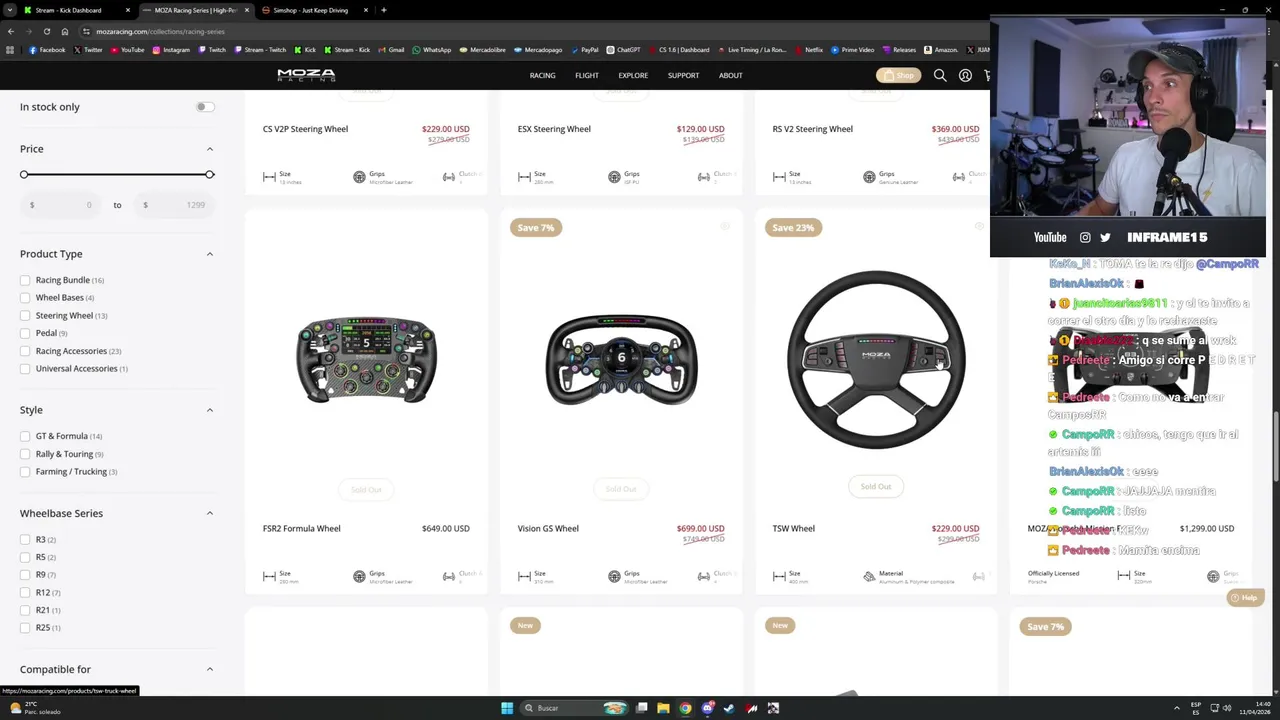Check the Racing Bundle filter

[x=25, y=280]
